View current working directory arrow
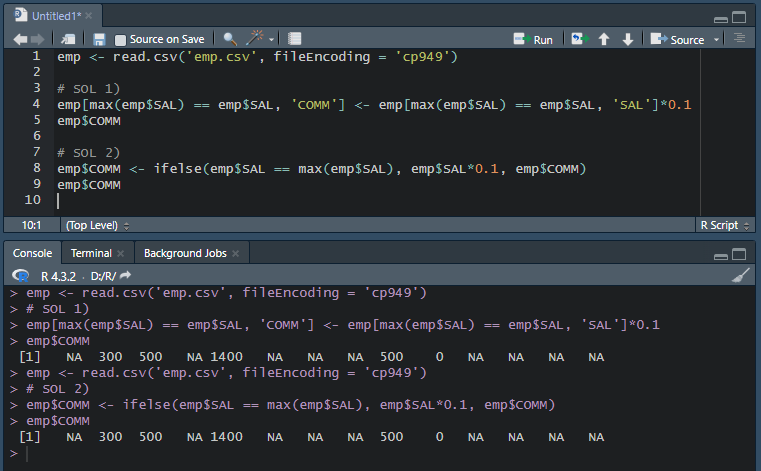Image resolution: width=761 pixels, height=471 pixels. point(125,275)
